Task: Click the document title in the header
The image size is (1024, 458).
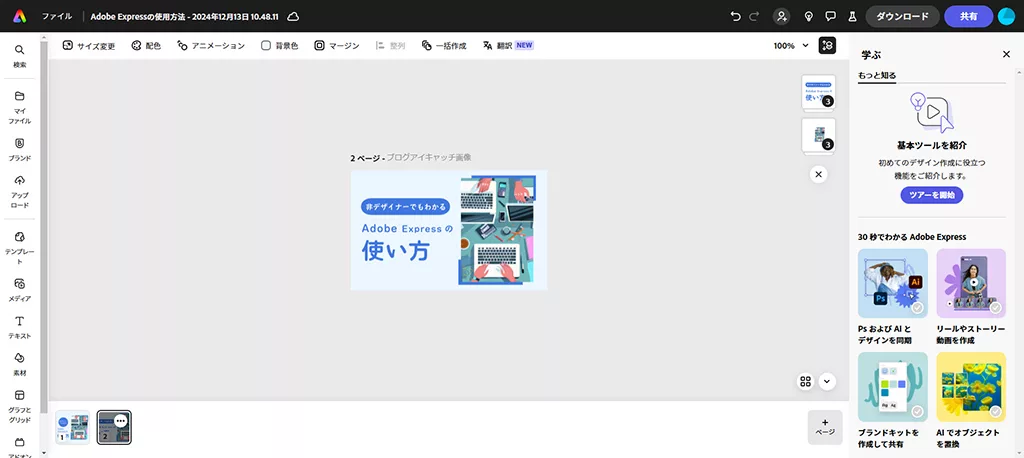Action: [185, 16]
